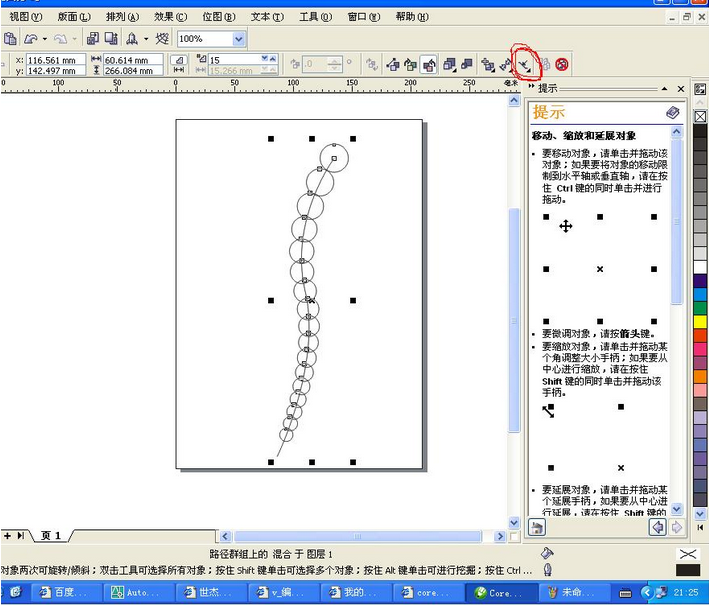Open the Undo history dropdown arrow
Screen dimensions: 709x605
[x=45, y=39]
